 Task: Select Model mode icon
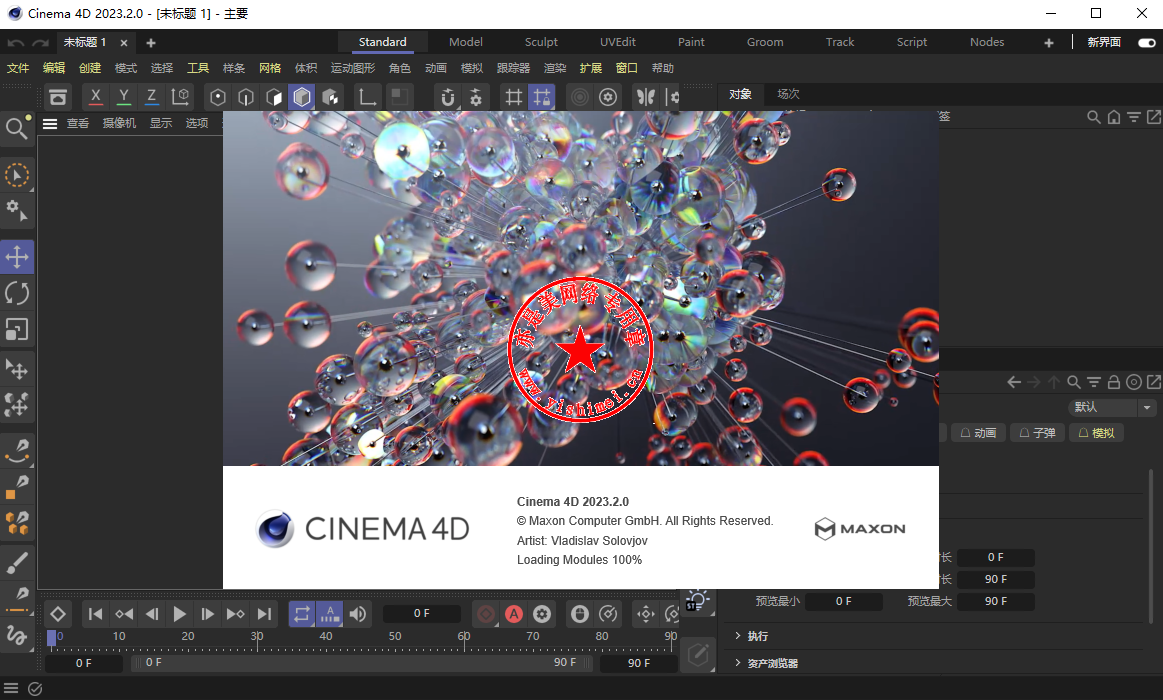302,97
